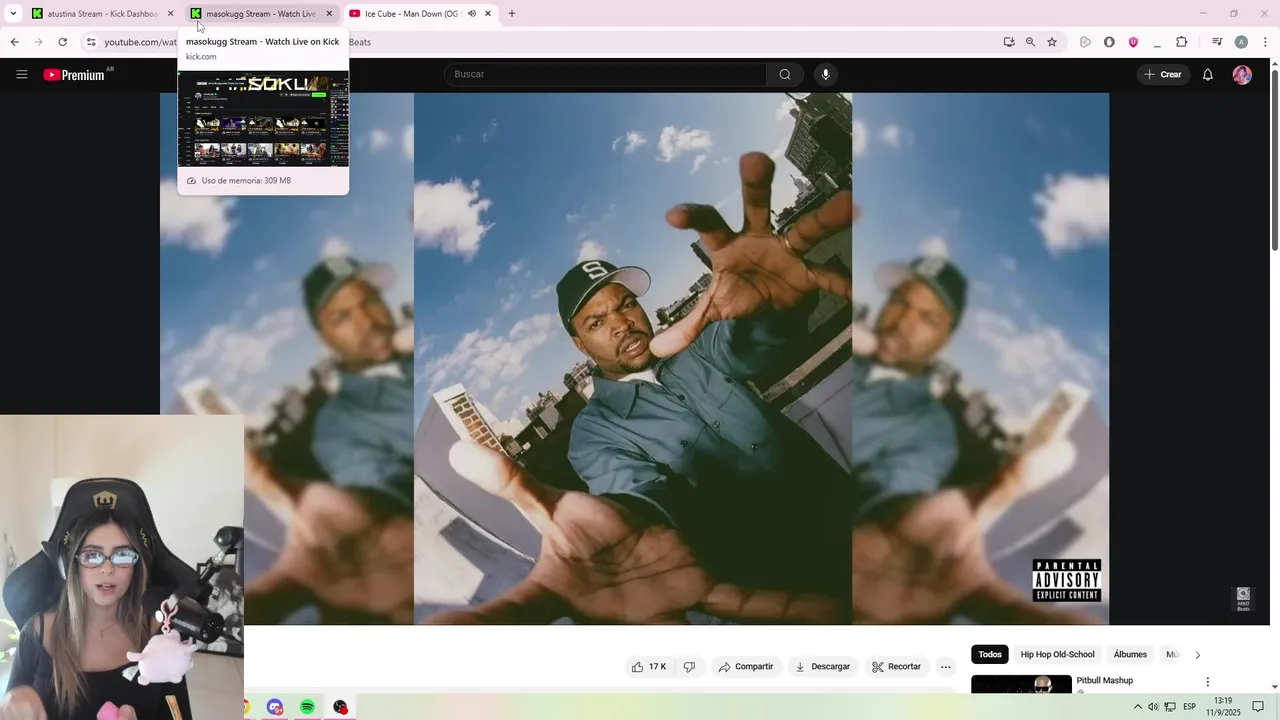The width and height of the screenshot is (1280, 720).
Task: Select the Álbumes filter chip
Action: [1130, 655]
